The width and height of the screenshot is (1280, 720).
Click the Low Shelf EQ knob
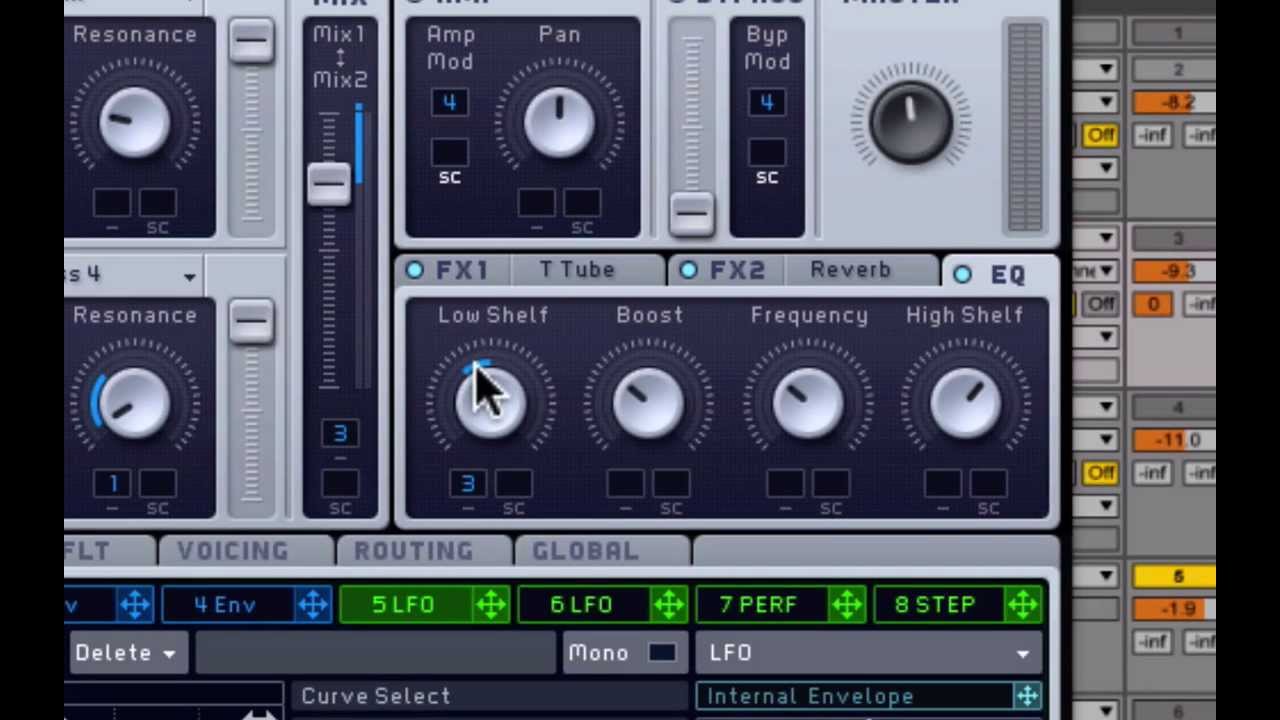[x=490, y=402]
